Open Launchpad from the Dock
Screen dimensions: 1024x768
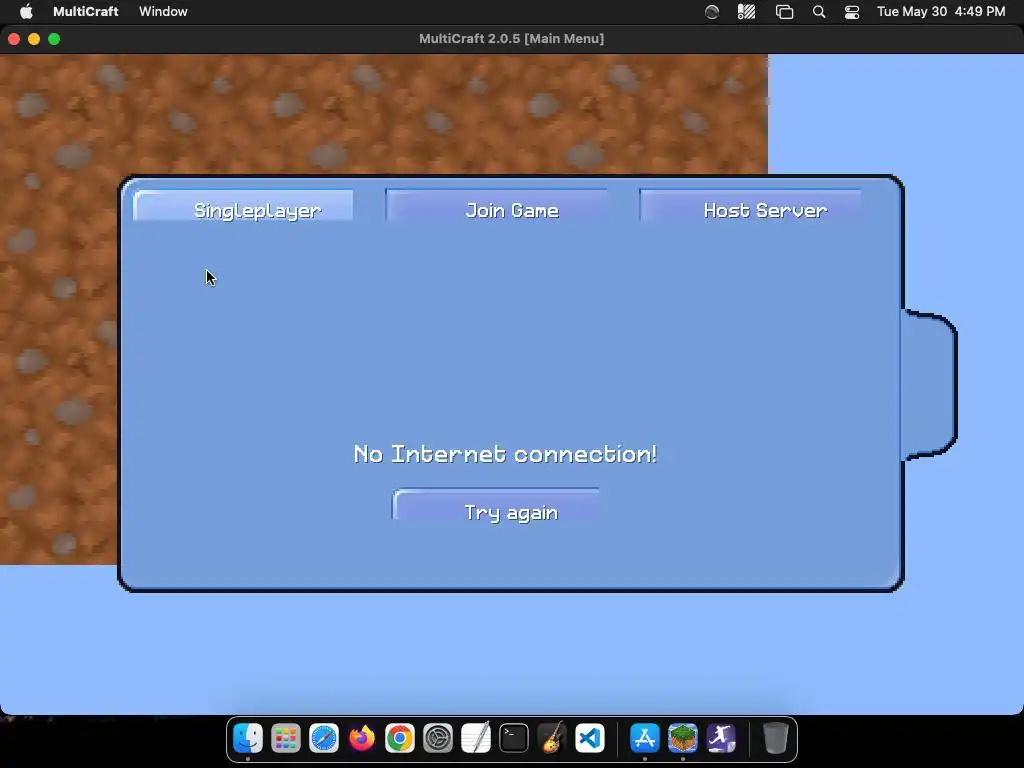(286, 739)
